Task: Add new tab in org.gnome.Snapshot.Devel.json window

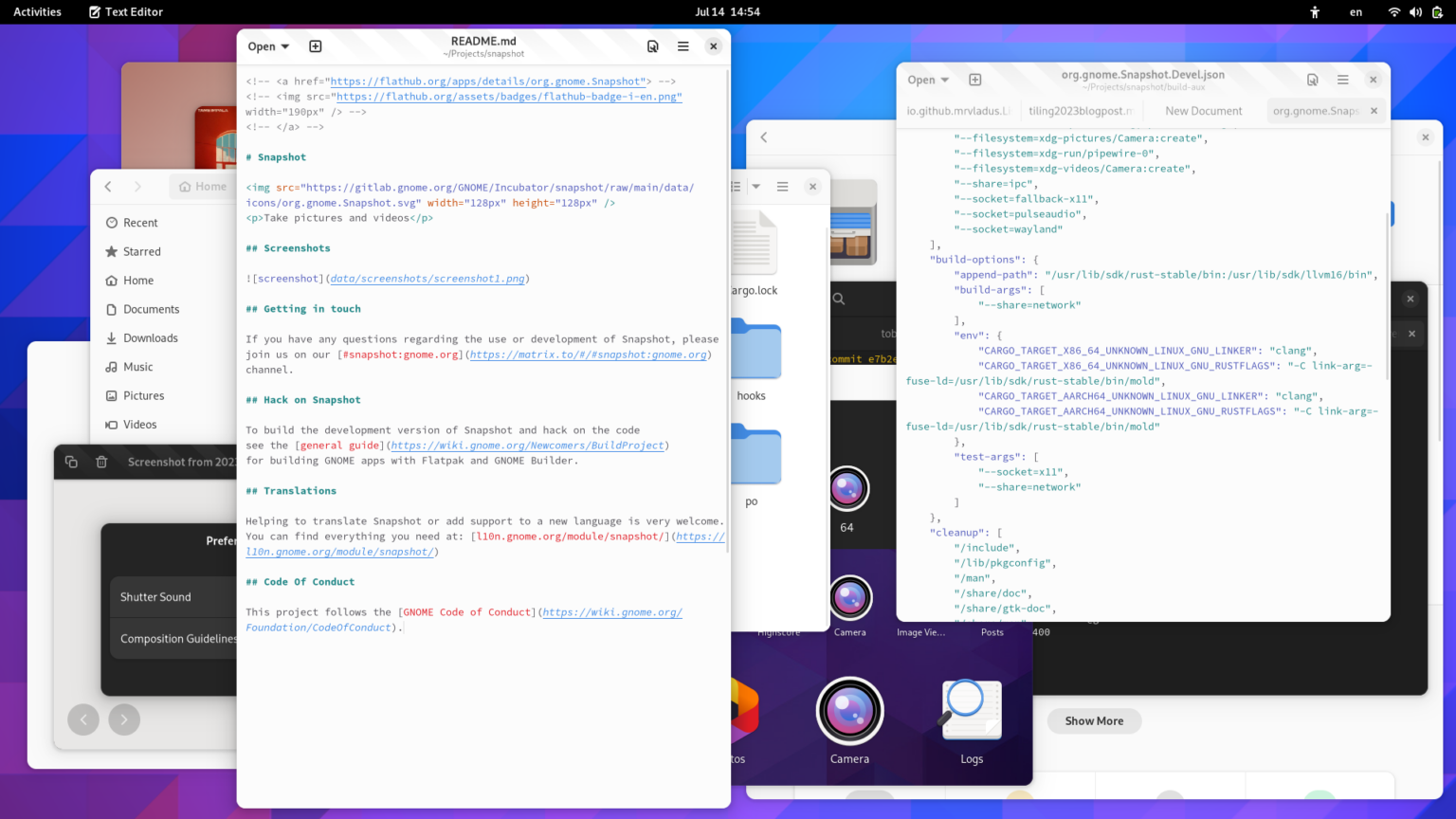Action: 974,80
